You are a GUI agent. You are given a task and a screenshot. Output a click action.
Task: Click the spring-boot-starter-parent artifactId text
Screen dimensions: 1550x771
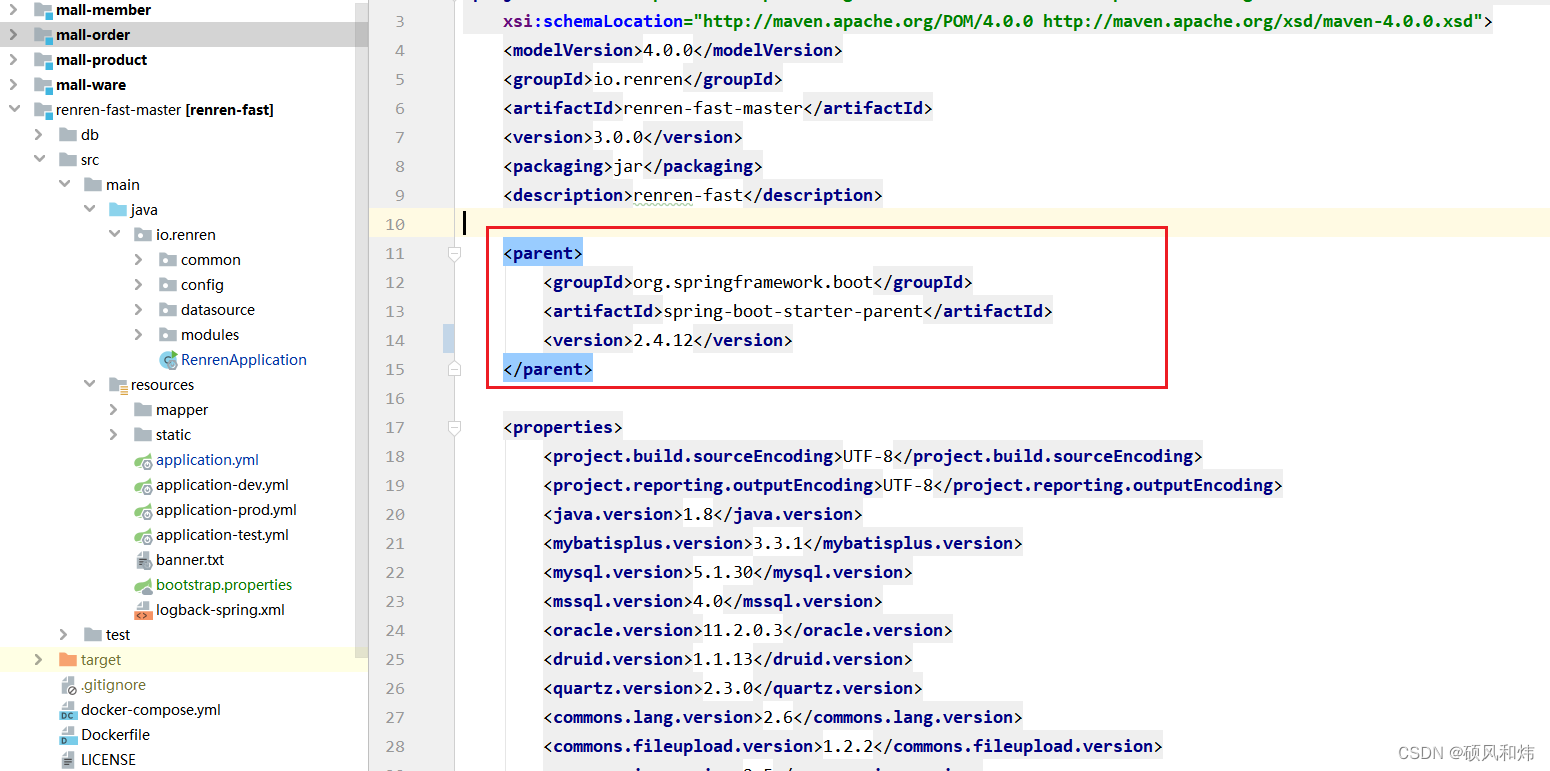(793, 311)
